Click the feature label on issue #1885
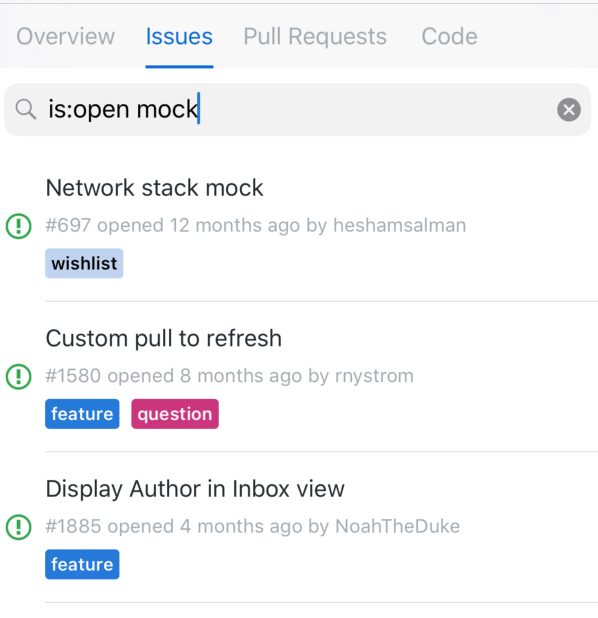Viewport: 598px width, 618px height. tap(82, 564)
